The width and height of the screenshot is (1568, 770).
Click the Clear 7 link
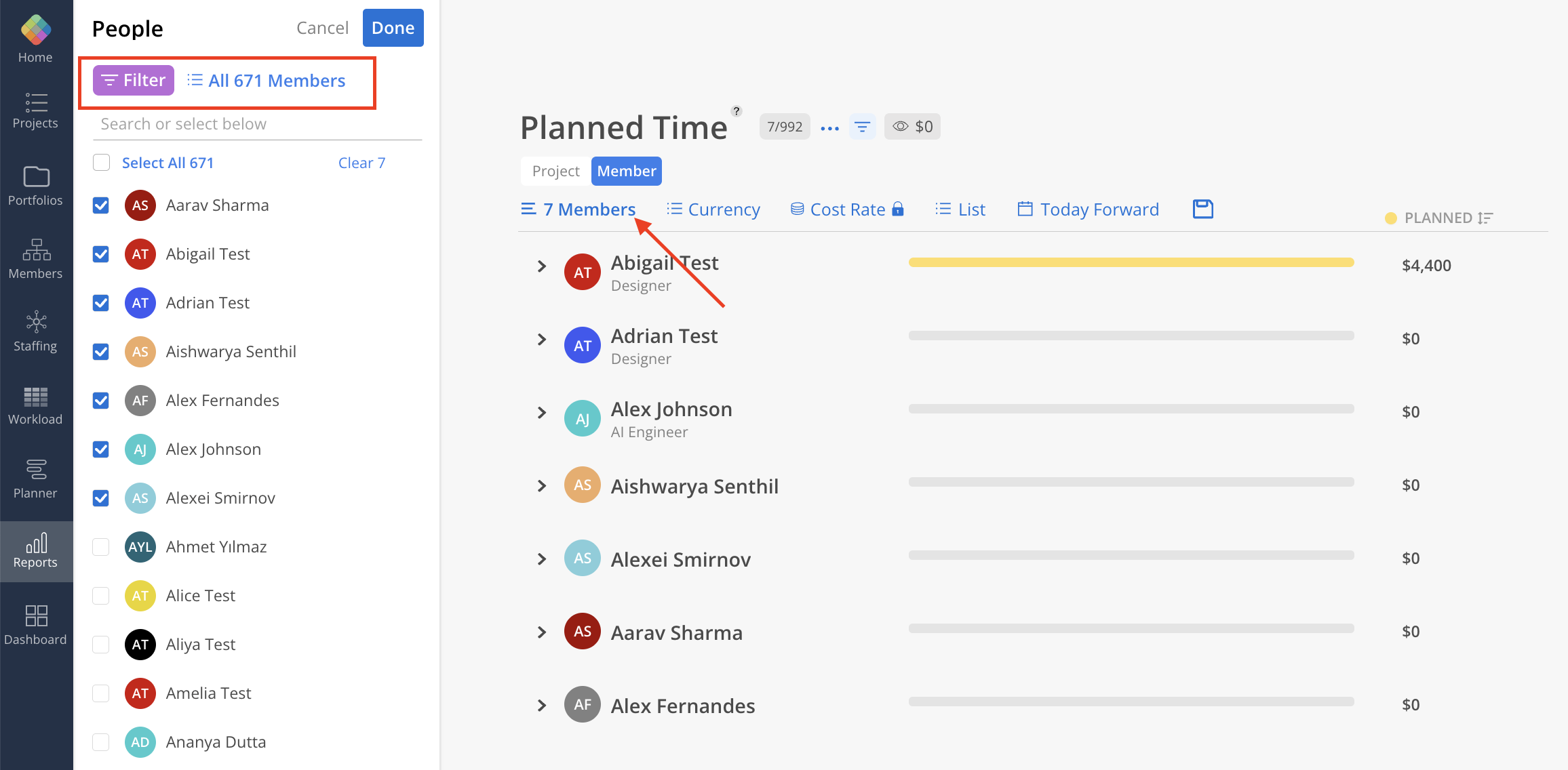[x=361, y=163]
